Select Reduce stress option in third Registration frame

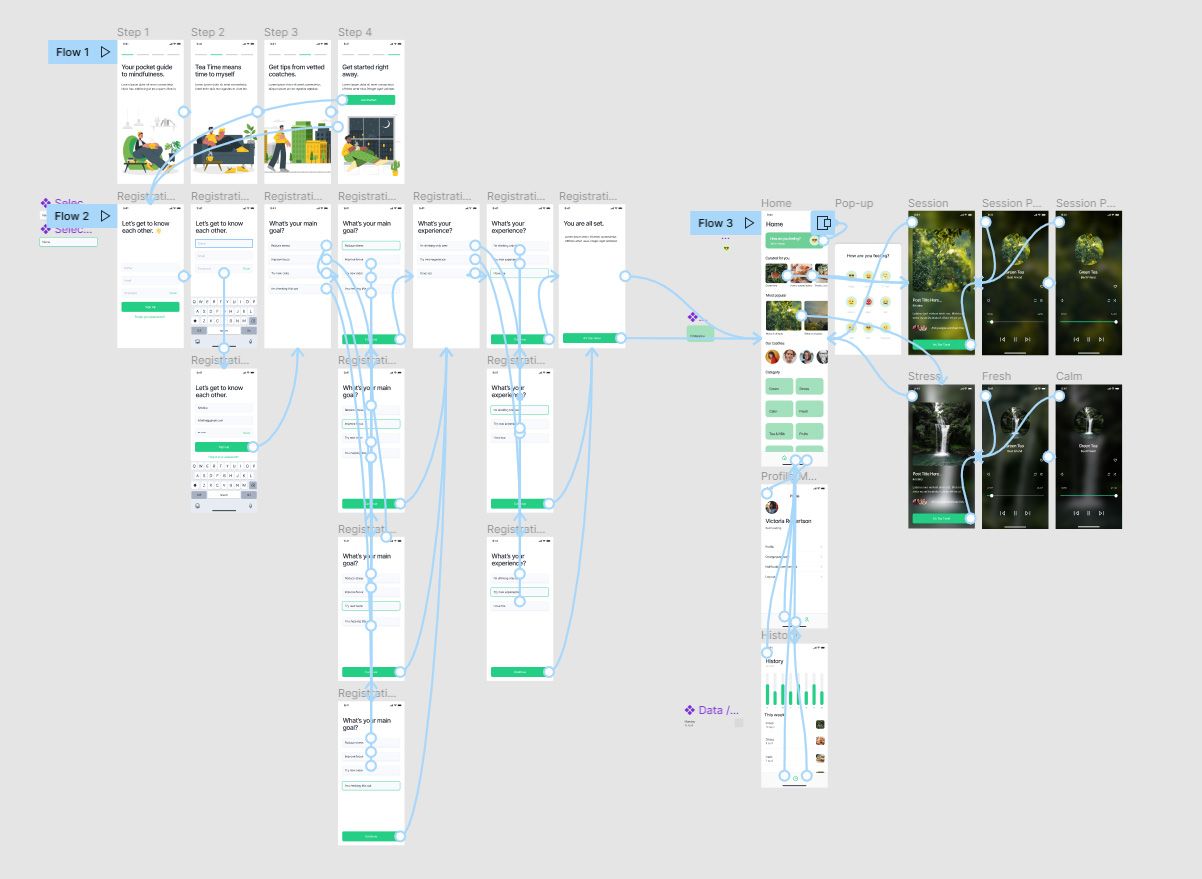tap(297, 245)
